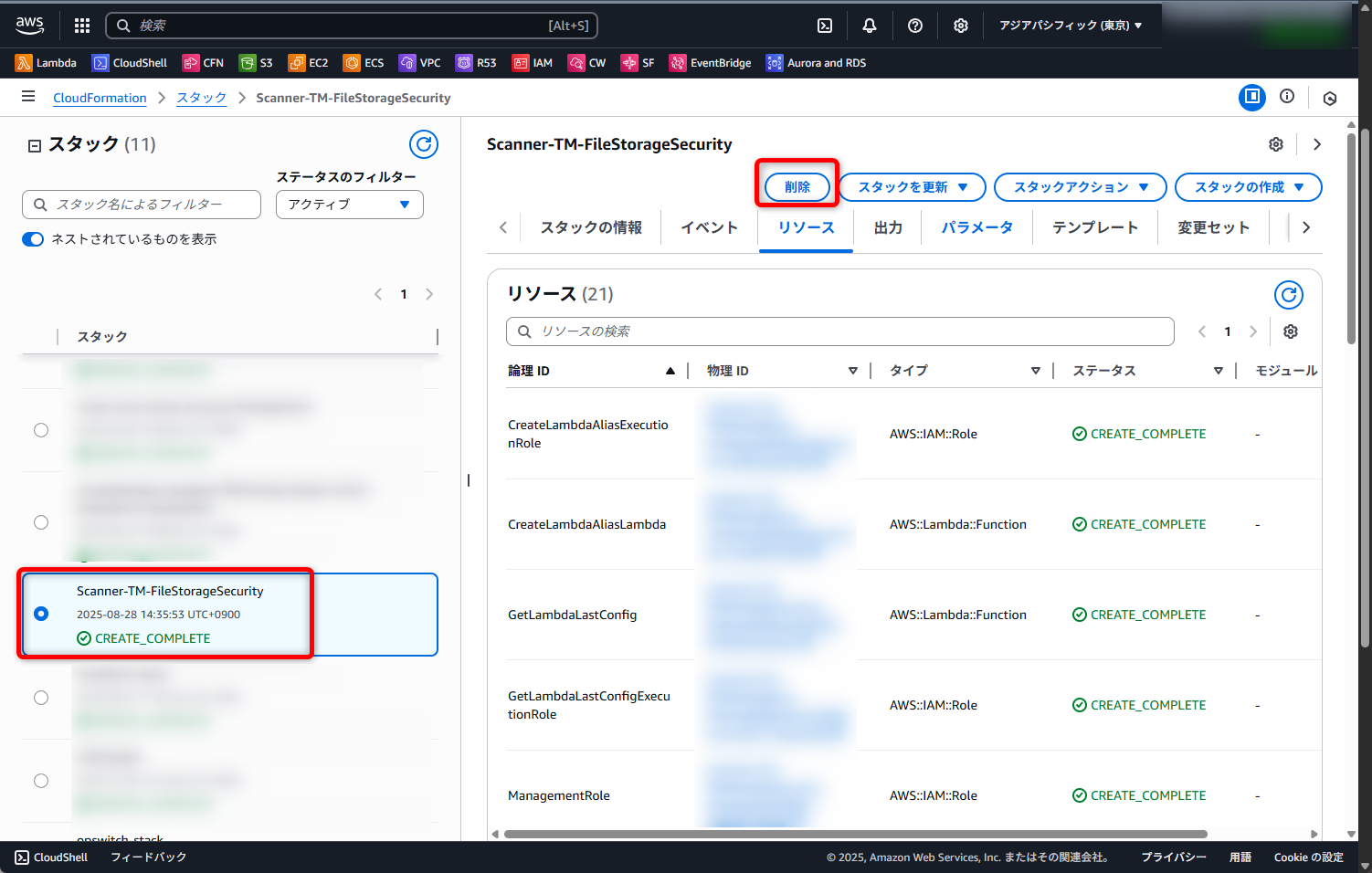Open S3 service shortcut
The image size is (1372, 873).
click(256, 63)
